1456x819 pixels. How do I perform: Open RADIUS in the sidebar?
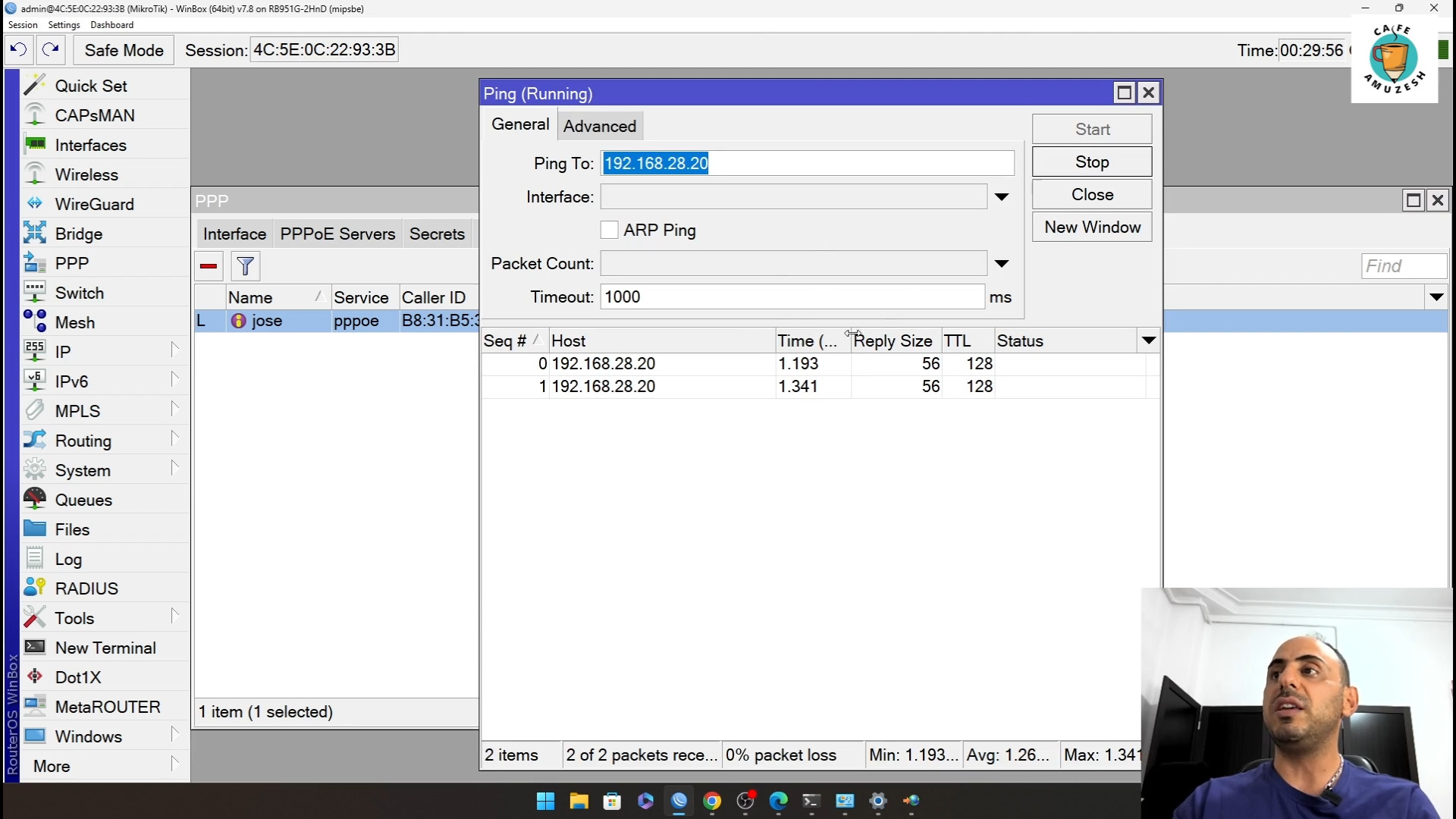point(105,588)
